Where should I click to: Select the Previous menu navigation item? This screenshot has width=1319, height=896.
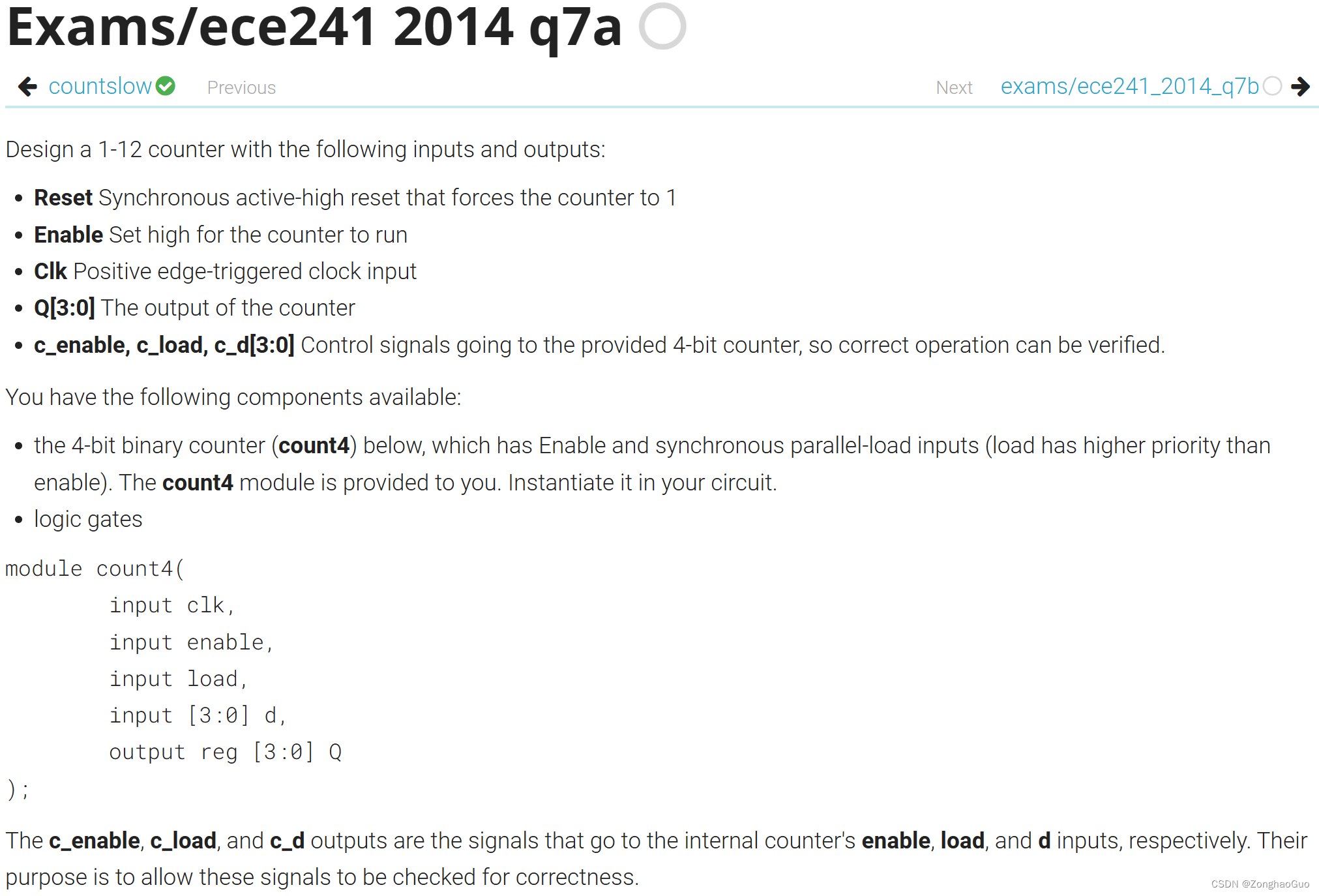tap(240, 87)
